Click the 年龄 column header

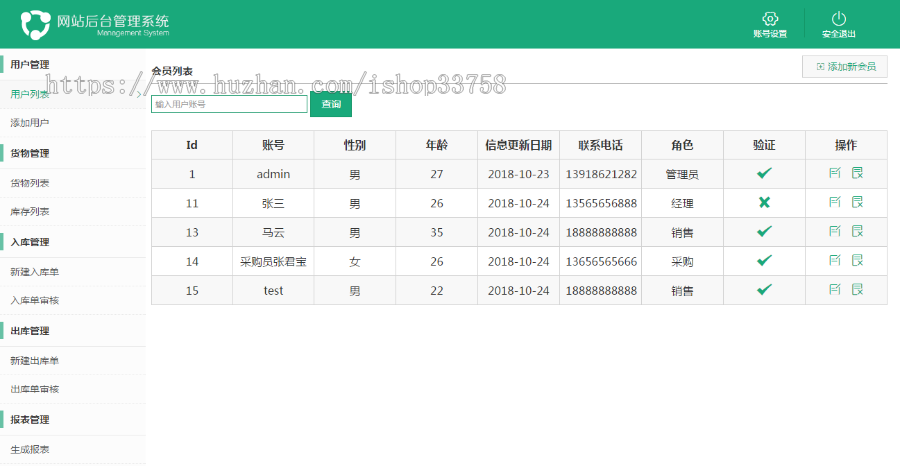coord(437,145)
